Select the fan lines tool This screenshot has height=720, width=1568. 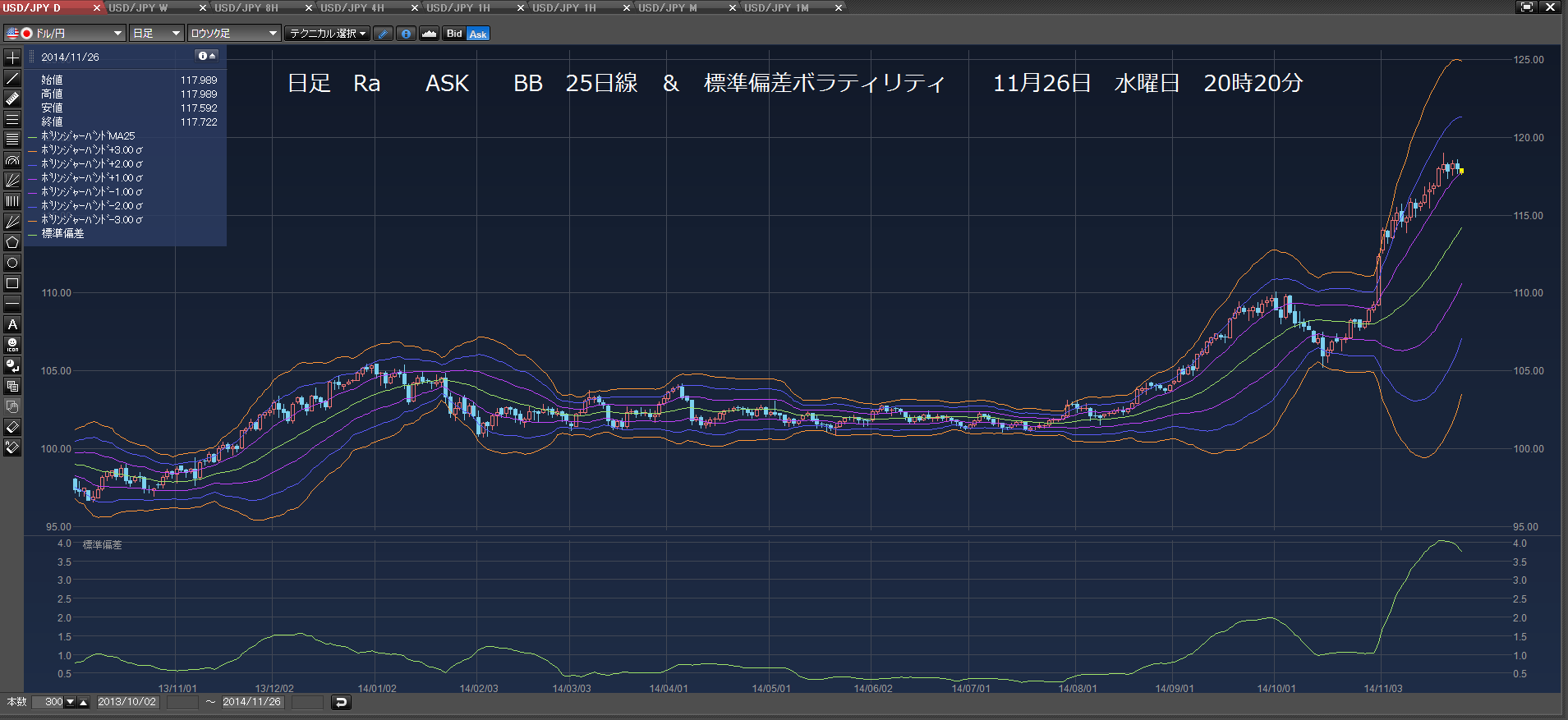[x=12, y=181]
